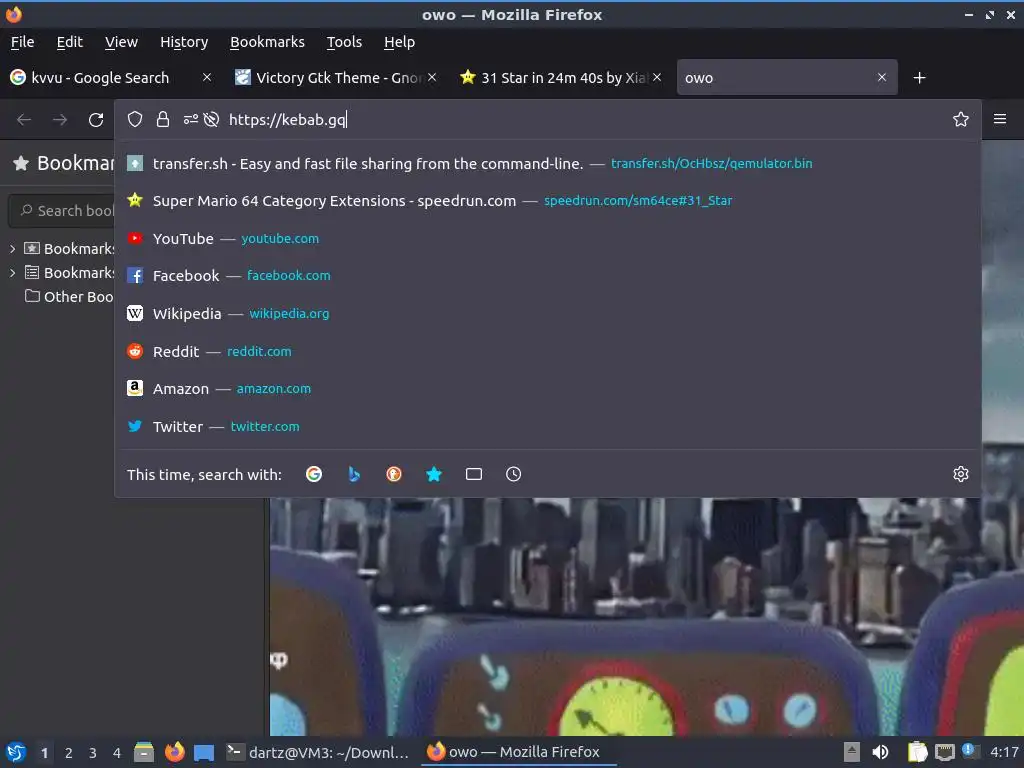Select Super Mario 64 Category Extensions suggestion
Screen dimensions: 1024x768
tap(548, 200)
